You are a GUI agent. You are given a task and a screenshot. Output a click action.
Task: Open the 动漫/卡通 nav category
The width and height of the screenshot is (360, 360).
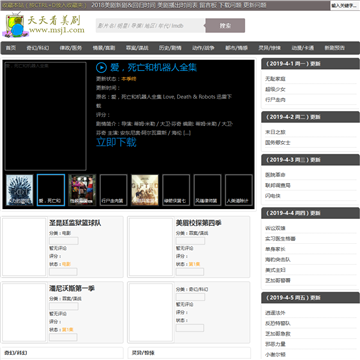point(303,48)
